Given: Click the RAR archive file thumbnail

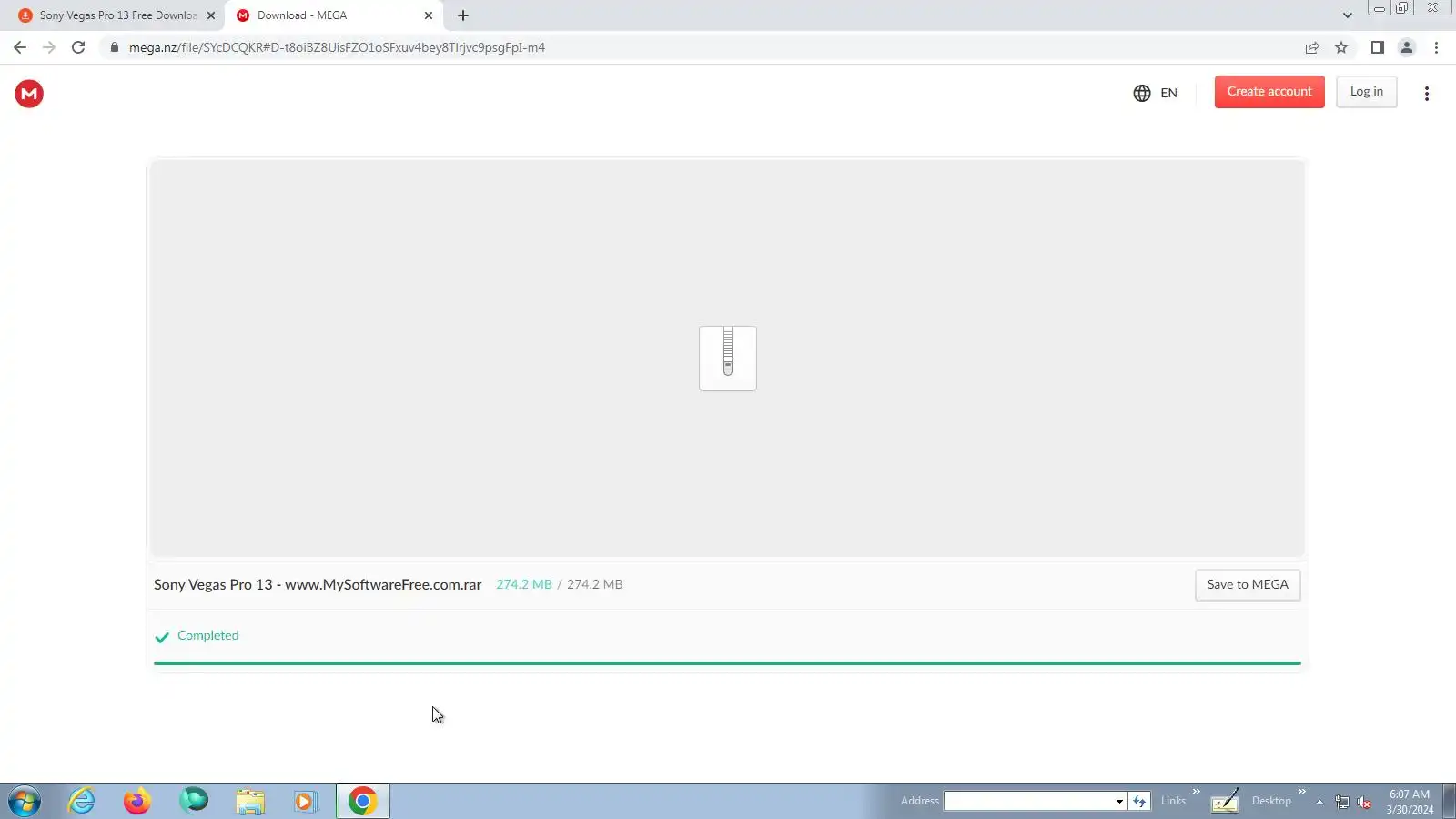Looking at the screenshot, I should [x=727, y=359].
